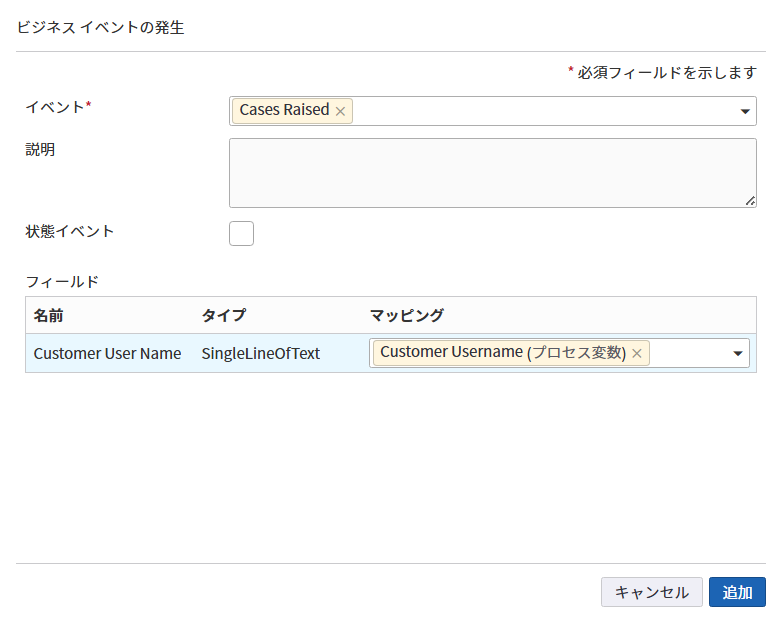Viewport: 784px width, 623px height.
Task: Select the Cases Raised tag label
Action: (284, 111)
